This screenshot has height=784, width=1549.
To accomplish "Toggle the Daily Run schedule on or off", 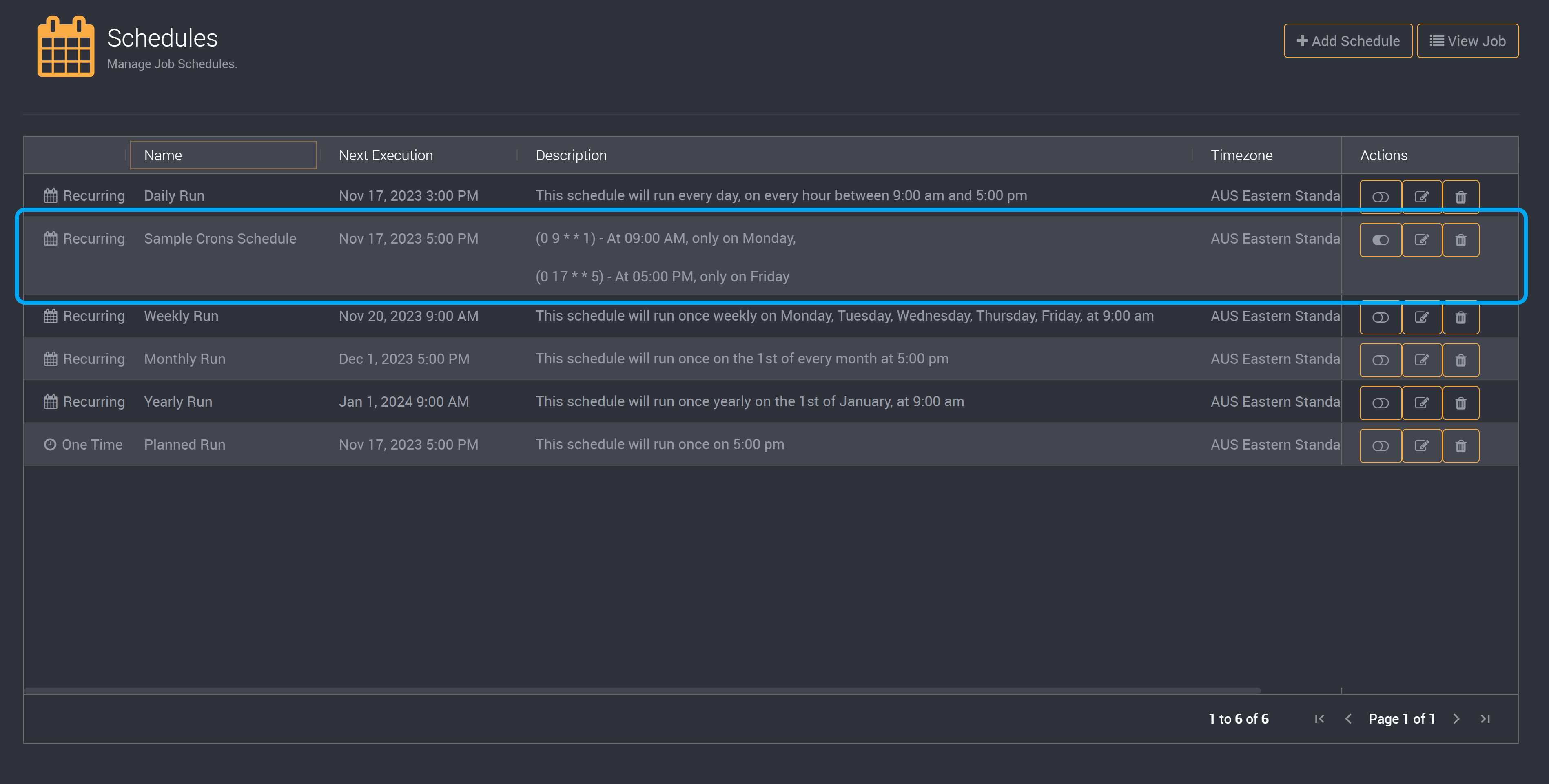I will [x=1380, y=197].
